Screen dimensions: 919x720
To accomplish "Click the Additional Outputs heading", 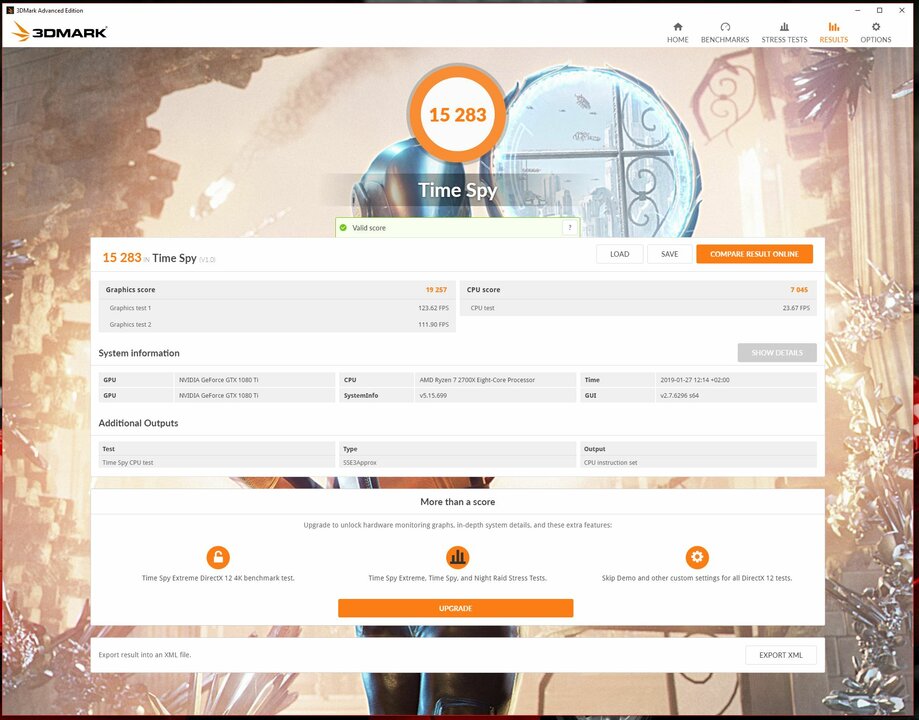I will (x=138, y=423).
